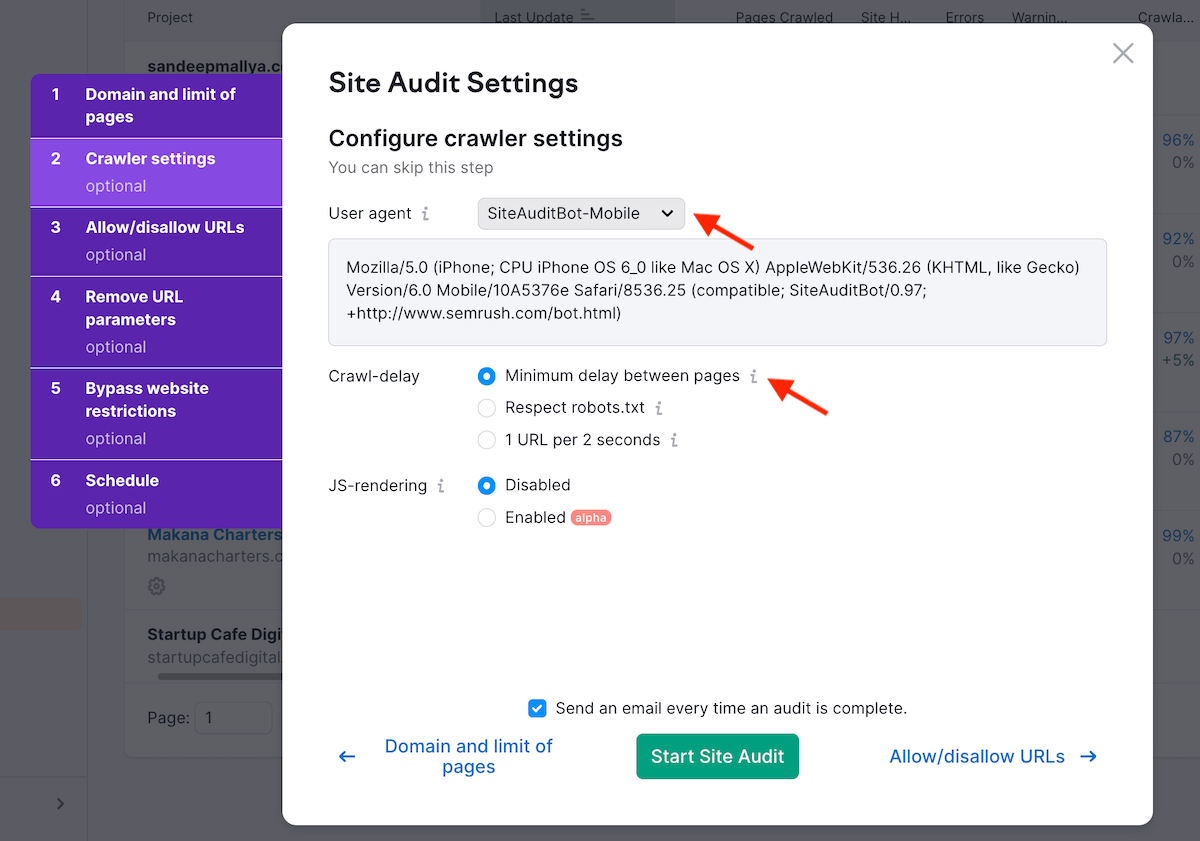Click info icon beside Minimum delay between pages
Viewport: 1200px width, 841px height.
coord(754,377)
